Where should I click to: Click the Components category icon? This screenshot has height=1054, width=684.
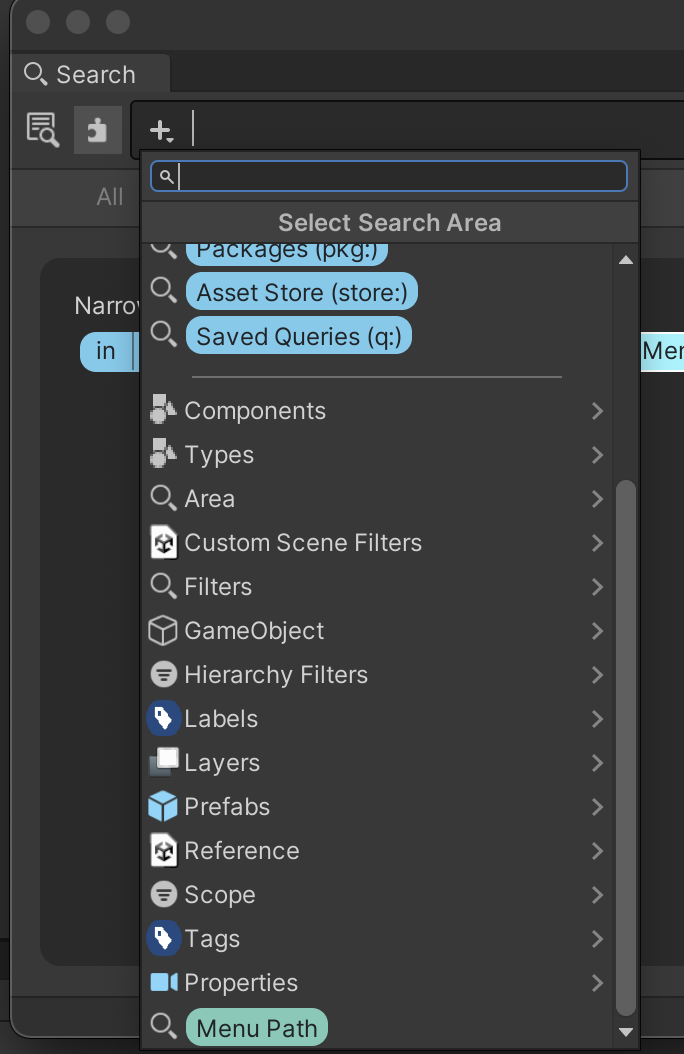(163, 411)
